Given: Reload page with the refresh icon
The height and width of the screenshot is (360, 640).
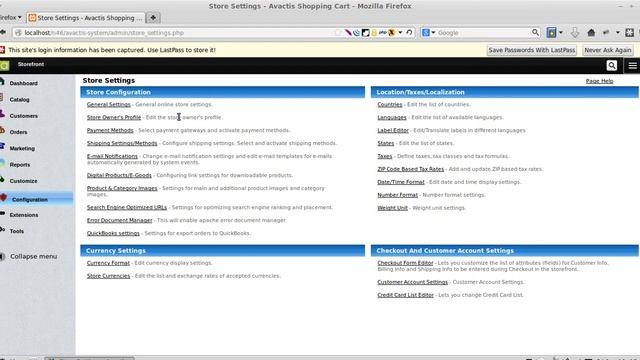Looking at the screenshot, I should pos(409,32).
